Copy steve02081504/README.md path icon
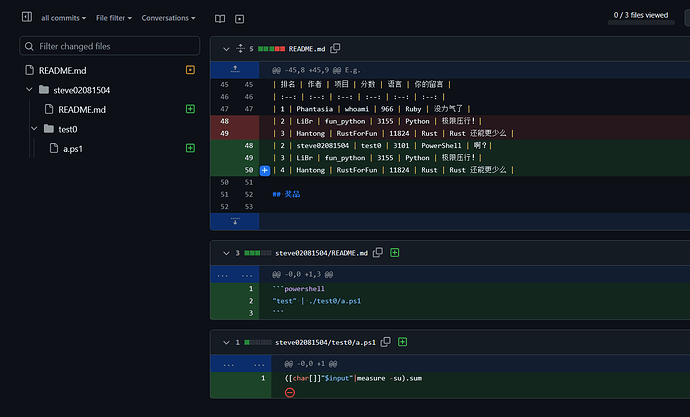The width and height of the screenshot is (690, 417). pos(378,252)
